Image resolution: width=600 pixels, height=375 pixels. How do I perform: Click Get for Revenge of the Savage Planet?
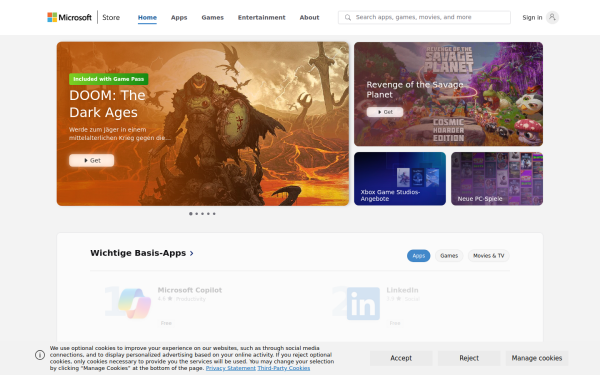[385, 112]
